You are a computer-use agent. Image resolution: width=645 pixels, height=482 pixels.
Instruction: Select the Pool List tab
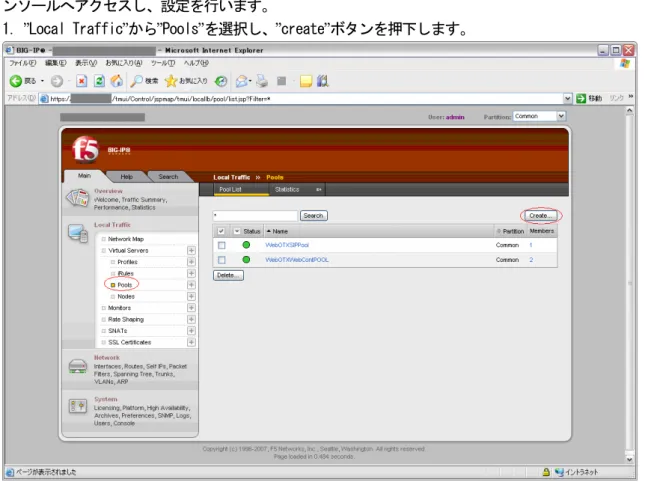click(x=230, y=189)
